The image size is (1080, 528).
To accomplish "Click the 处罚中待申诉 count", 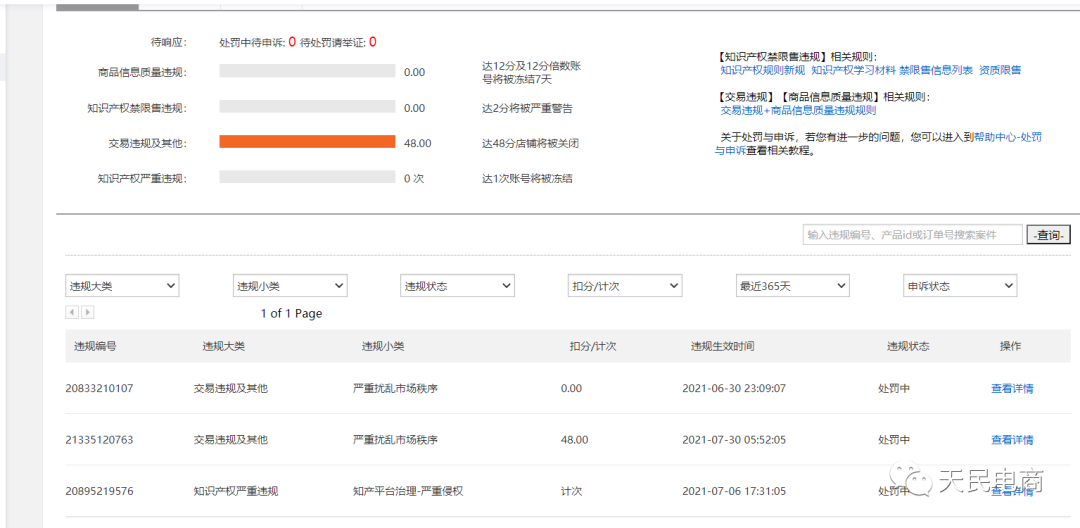I will pos(292,42).
